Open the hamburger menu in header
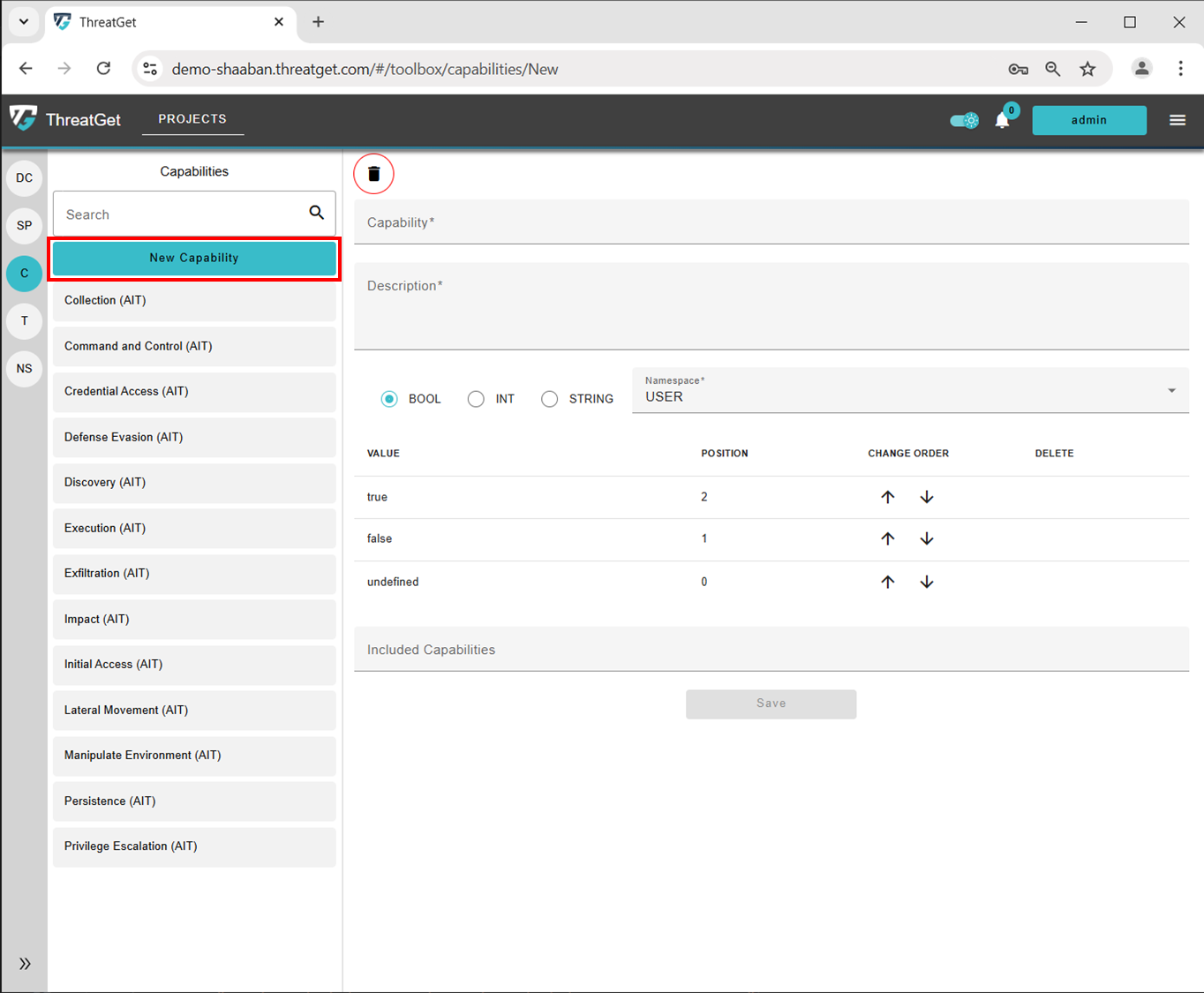 [1178, 120]
